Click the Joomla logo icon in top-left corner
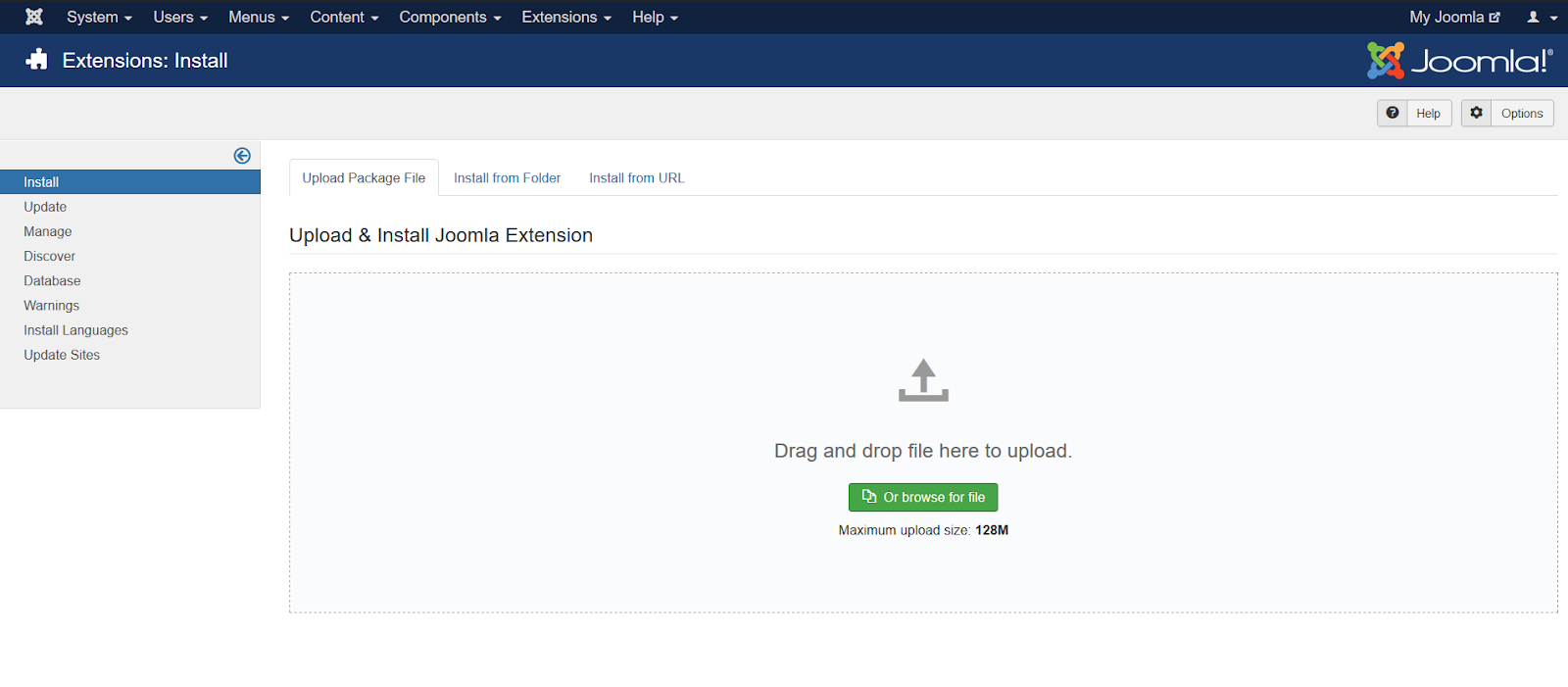The width and height of the screenshot is (1568, 687). pos(34,17)
